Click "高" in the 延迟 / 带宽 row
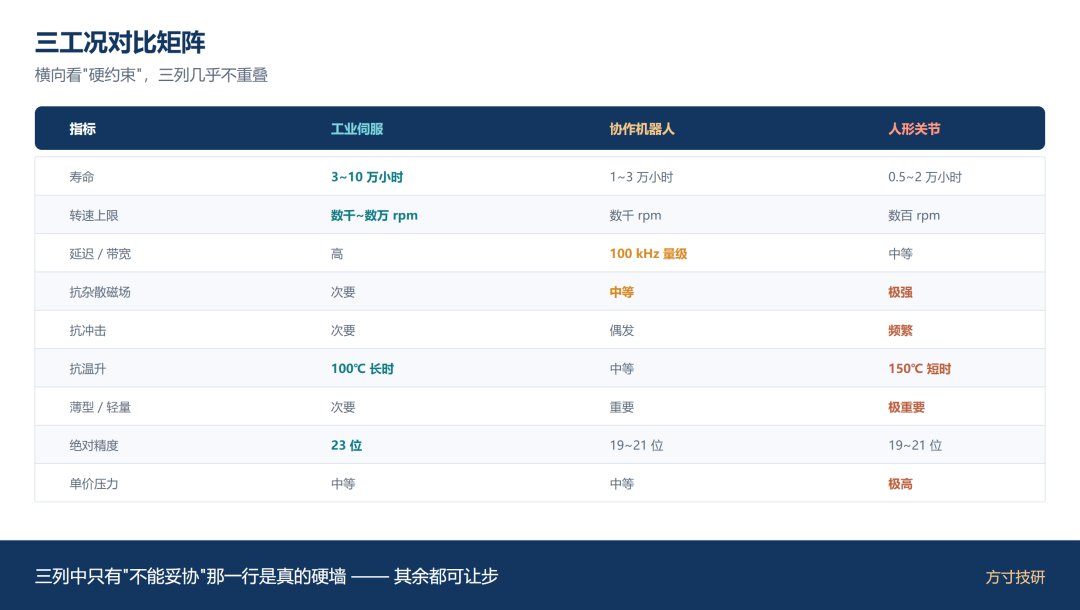The image size is (1080, 610). pos(338,254)
